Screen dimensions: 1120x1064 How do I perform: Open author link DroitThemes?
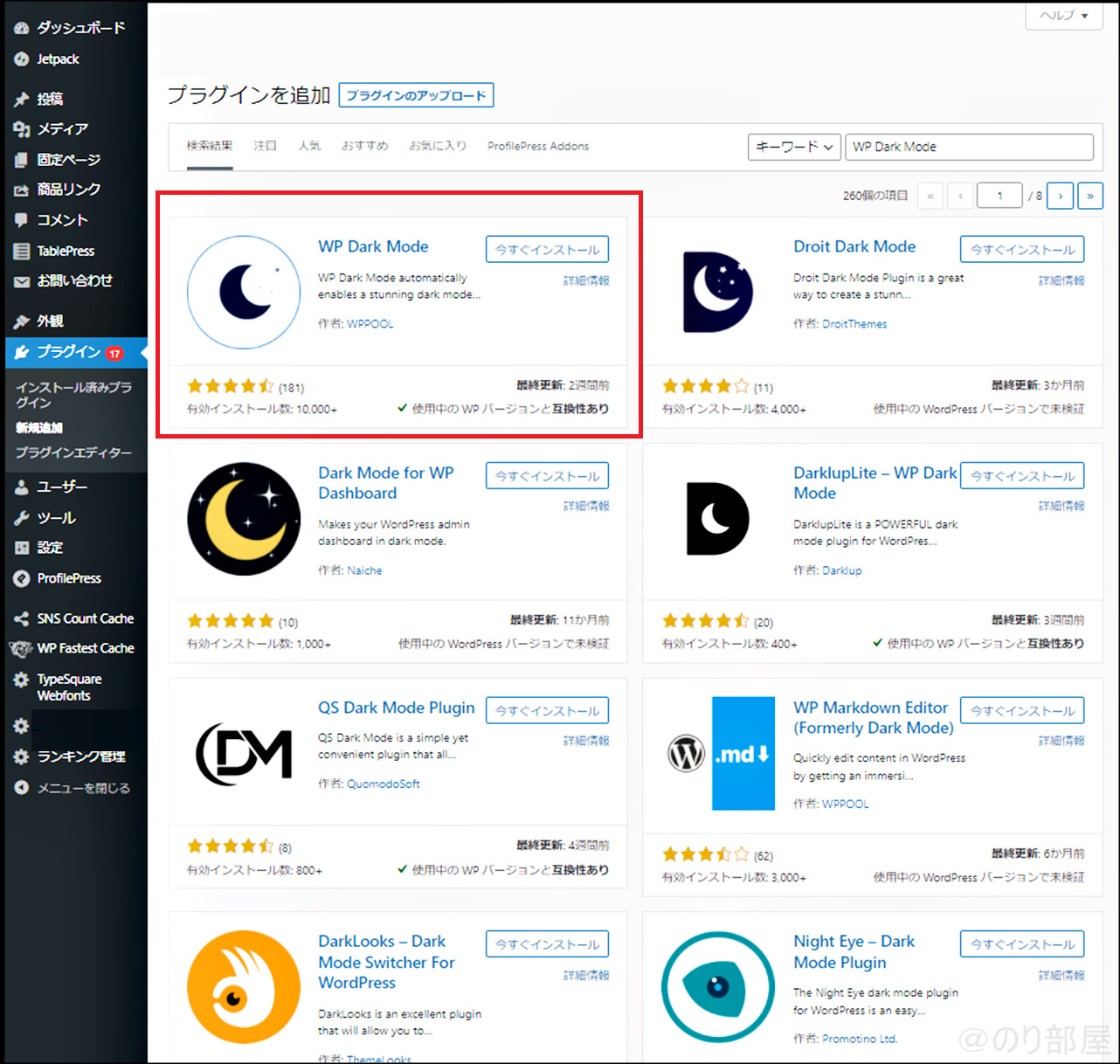(x=854, y=323)
